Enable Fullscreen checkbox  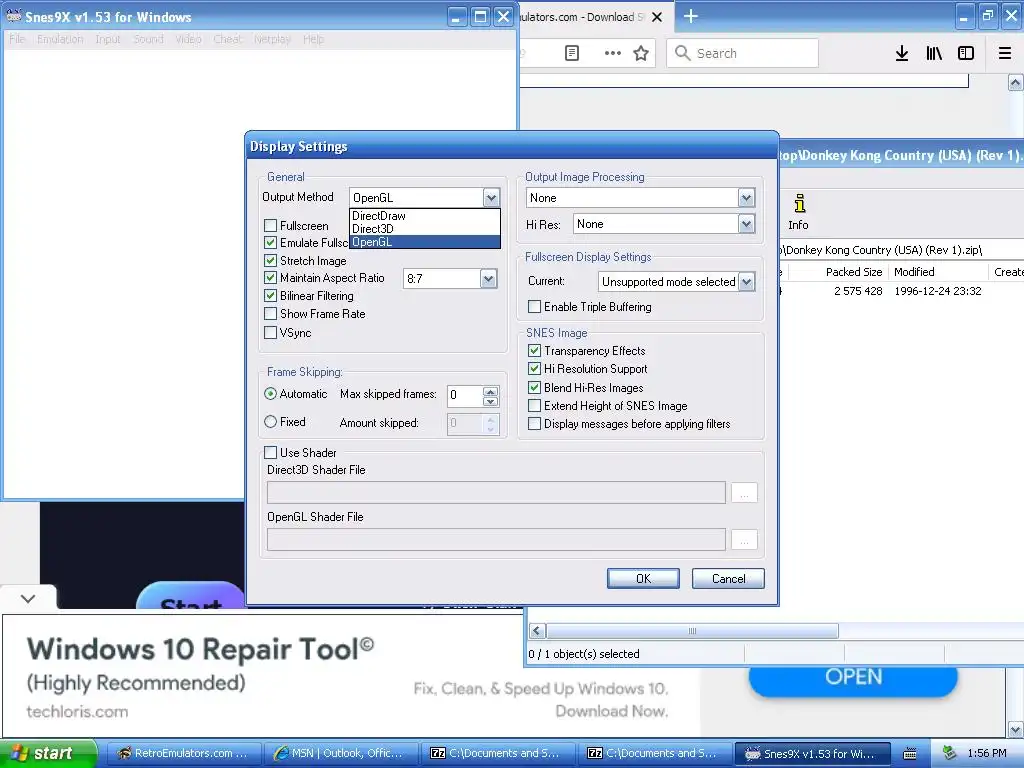[x=270, y=225]
